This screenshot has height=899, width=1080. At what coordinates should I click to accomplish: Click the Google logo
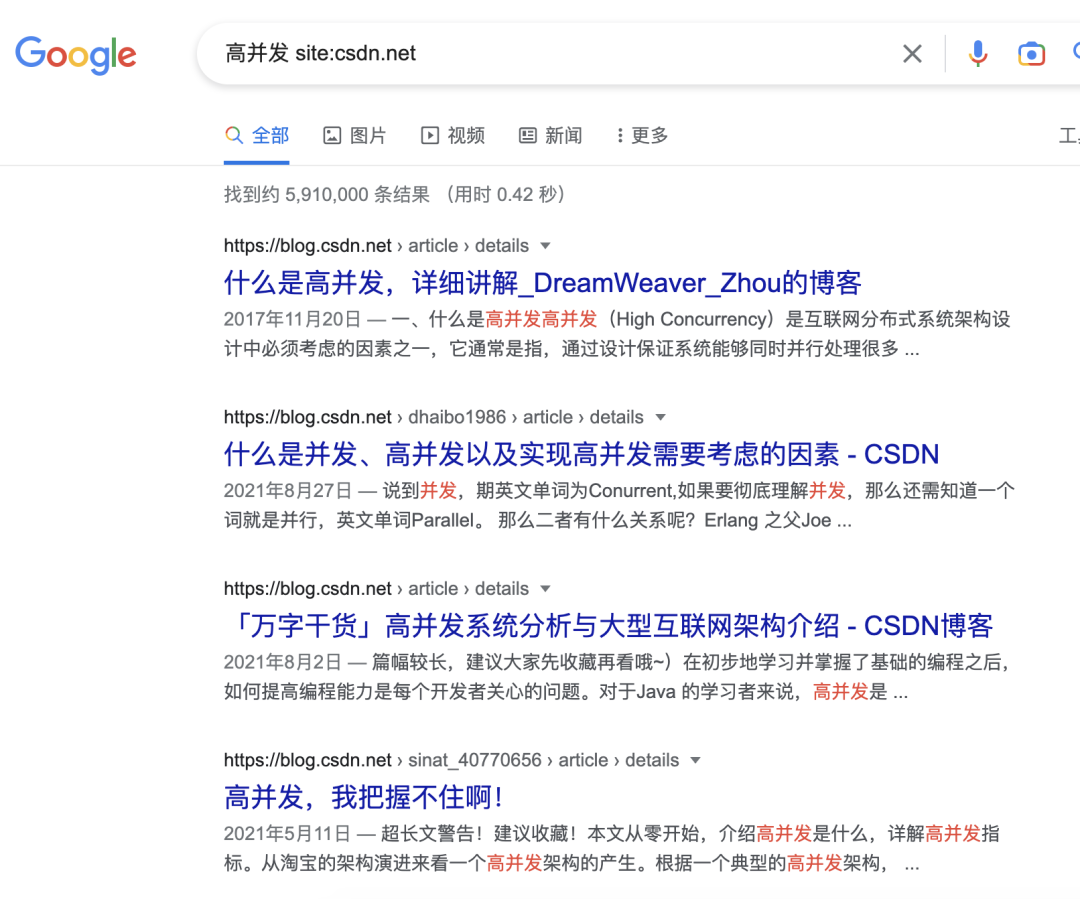click(76, 54)
